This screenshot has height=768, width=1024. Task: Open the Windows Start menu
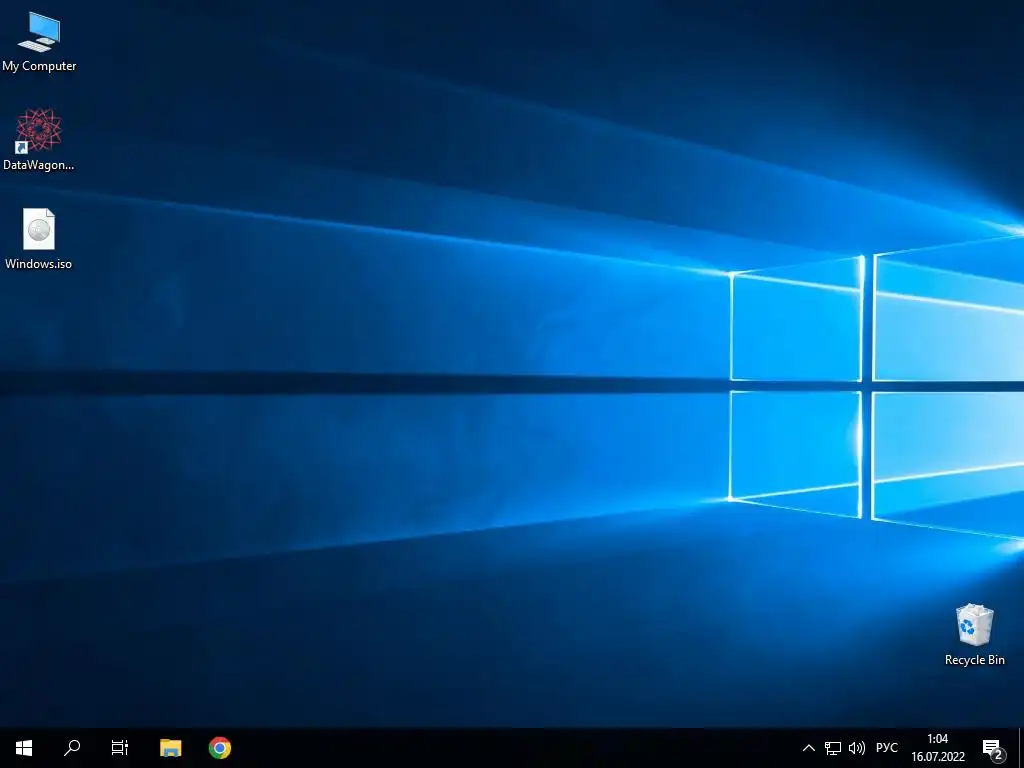tap(24, 748)
